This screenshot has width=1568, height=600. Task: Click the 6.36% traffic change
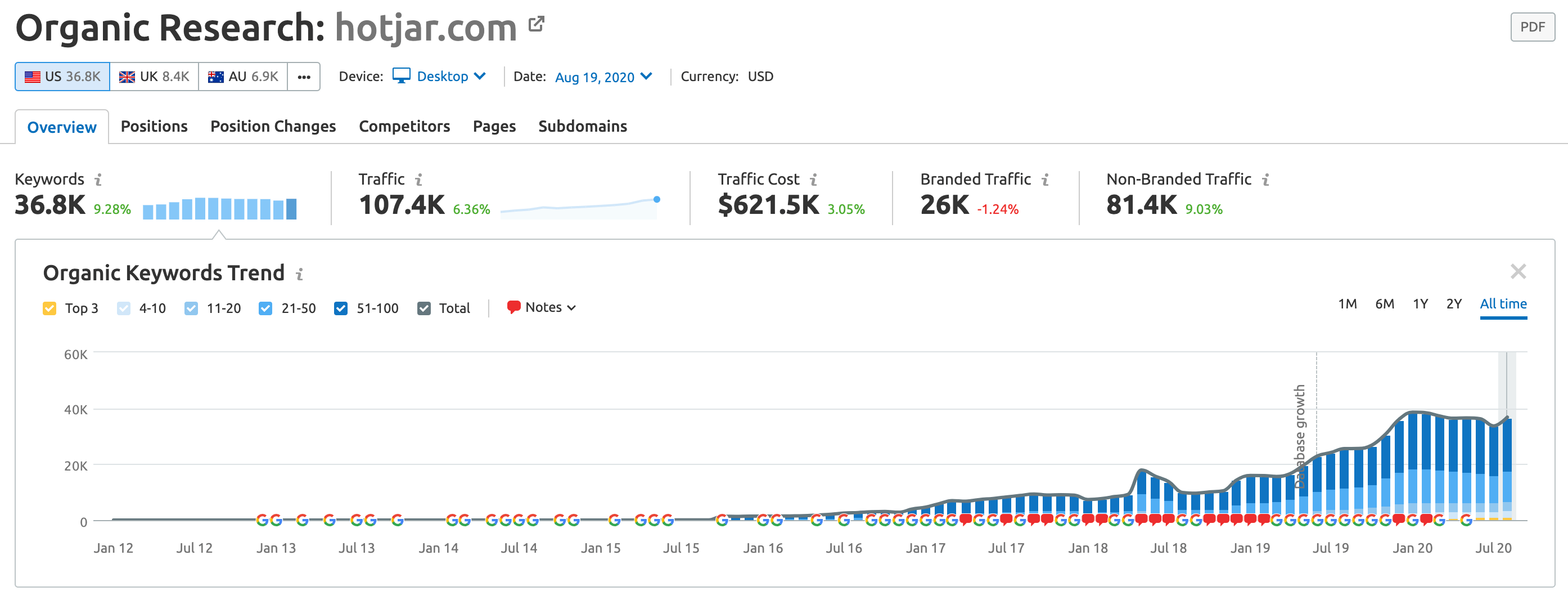tap(471, 209)
